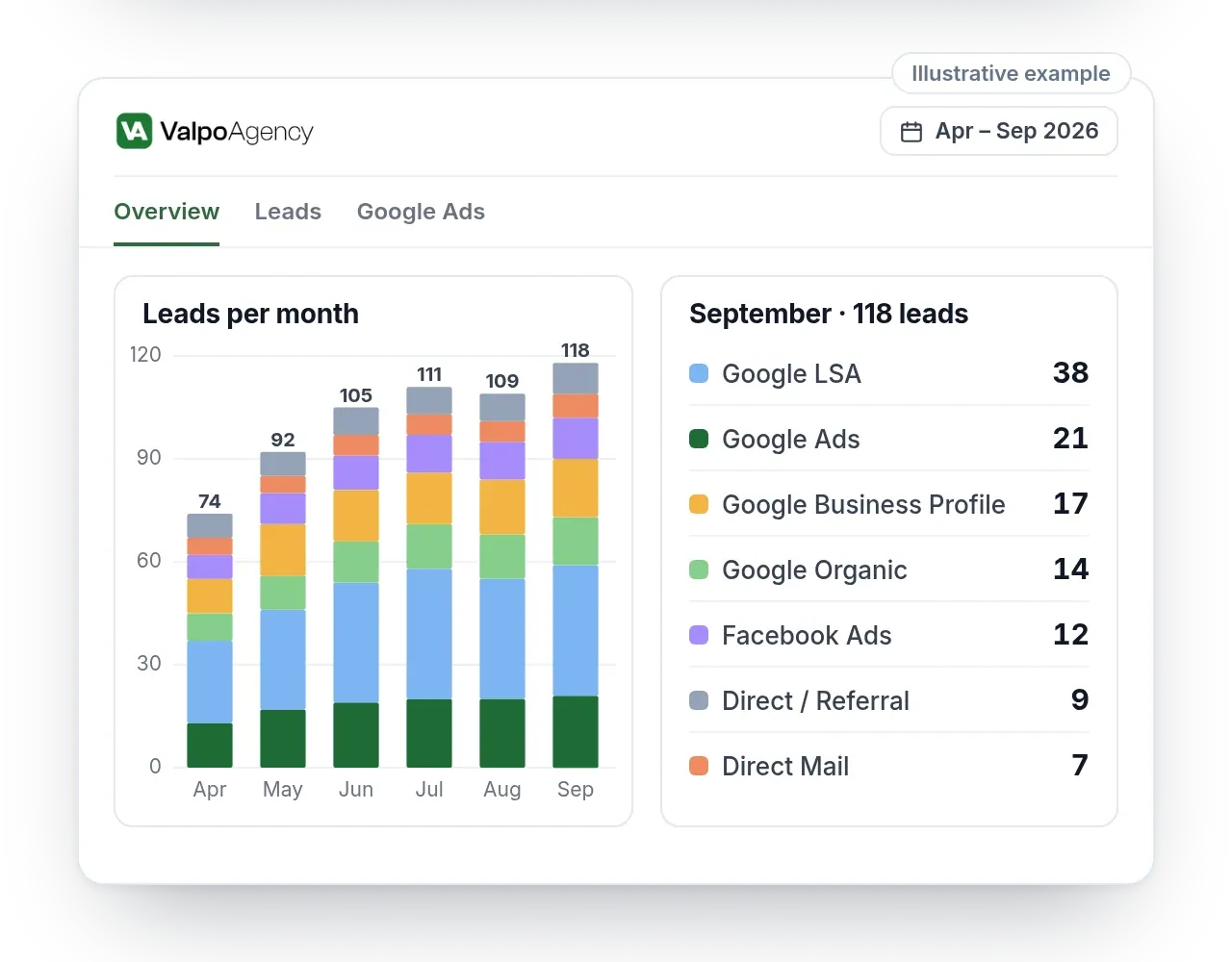Click the light green segment of the Jun bar
Viewport: 1232px width, 962px height.
tap(356, 562)
